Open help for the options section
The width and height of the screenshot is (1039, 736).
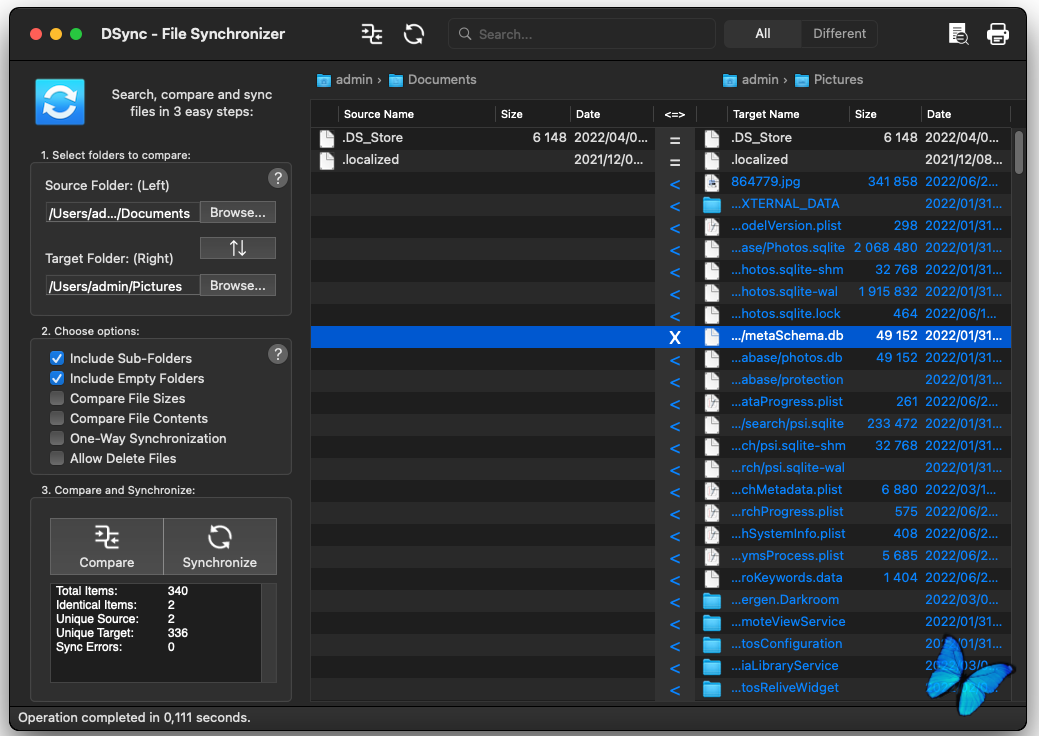click(x=278, y=354)
